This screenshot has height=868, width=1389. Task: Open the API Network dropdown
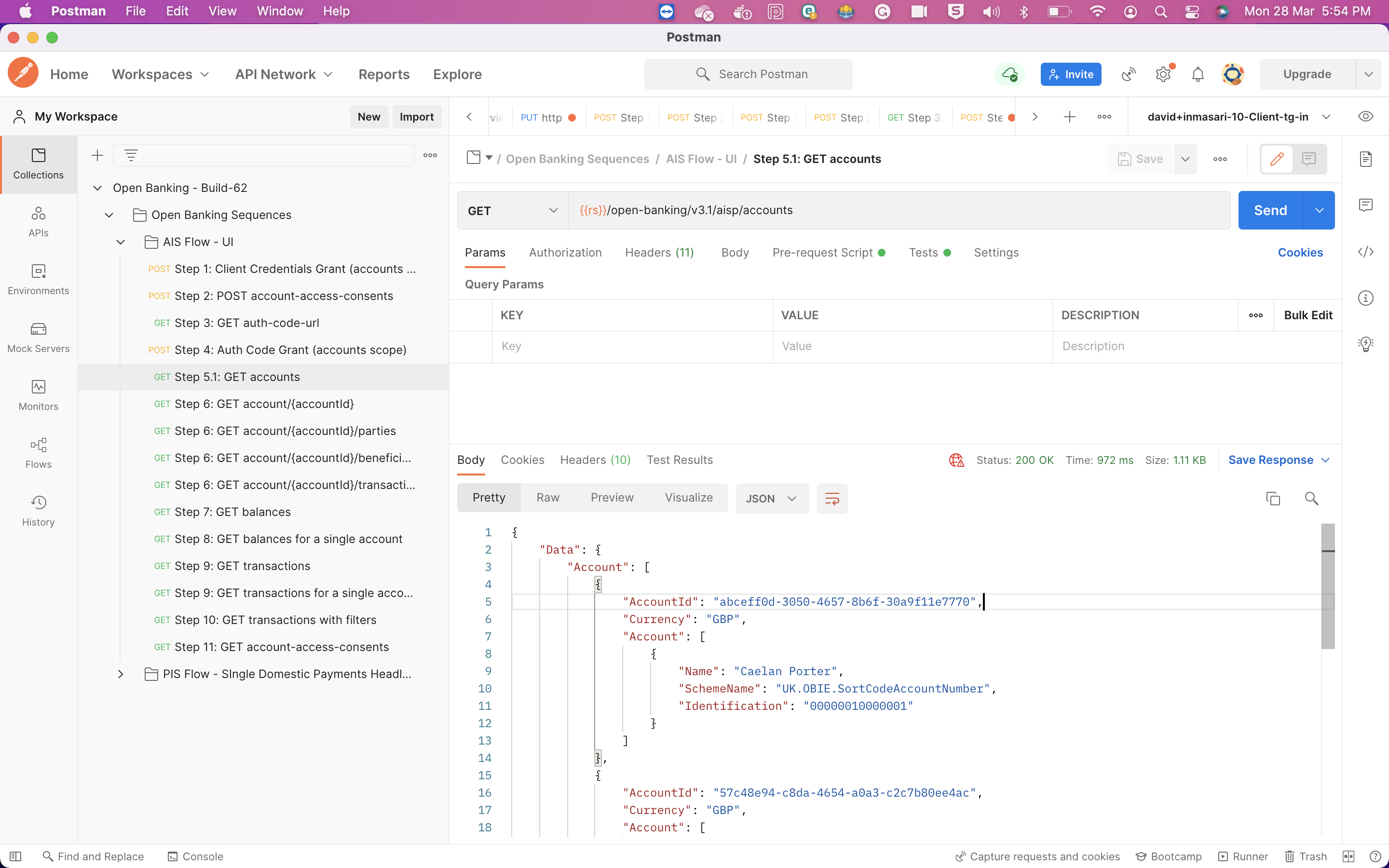tap(284, 74)
